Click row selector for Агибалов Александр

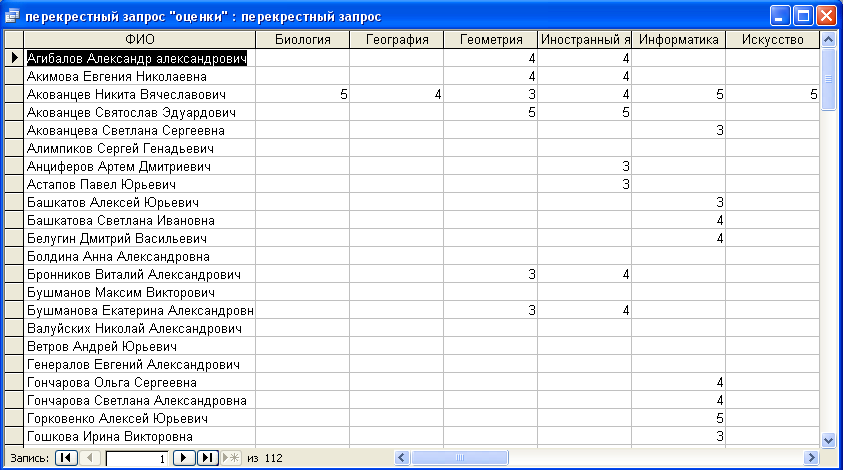pos(14,58)
